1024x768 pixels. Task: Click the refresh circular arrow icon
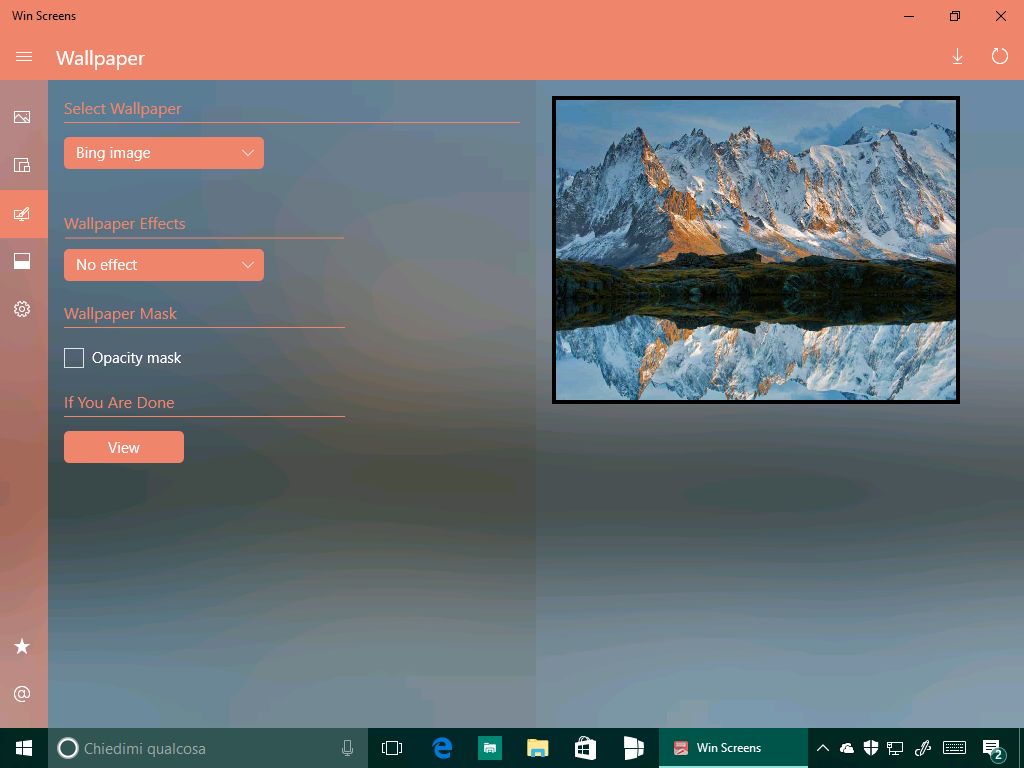coord(999,56)
